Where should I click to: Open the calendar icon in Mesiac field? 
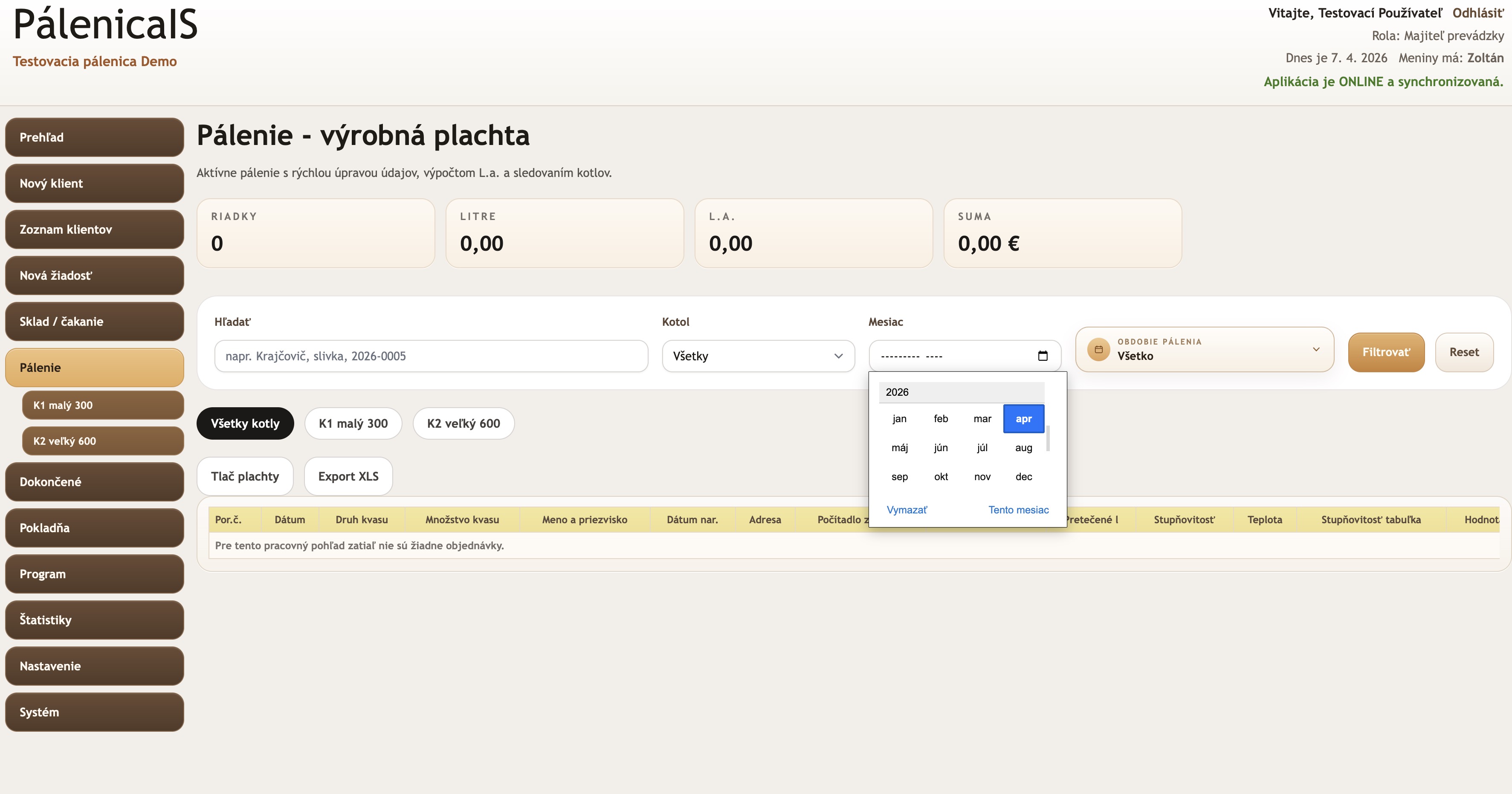(1043, 356)
